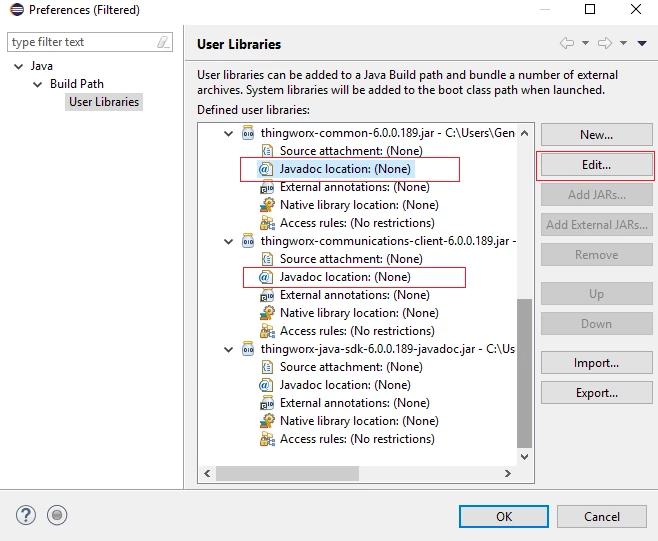Open help with the question mark icon

coord(26,515)
